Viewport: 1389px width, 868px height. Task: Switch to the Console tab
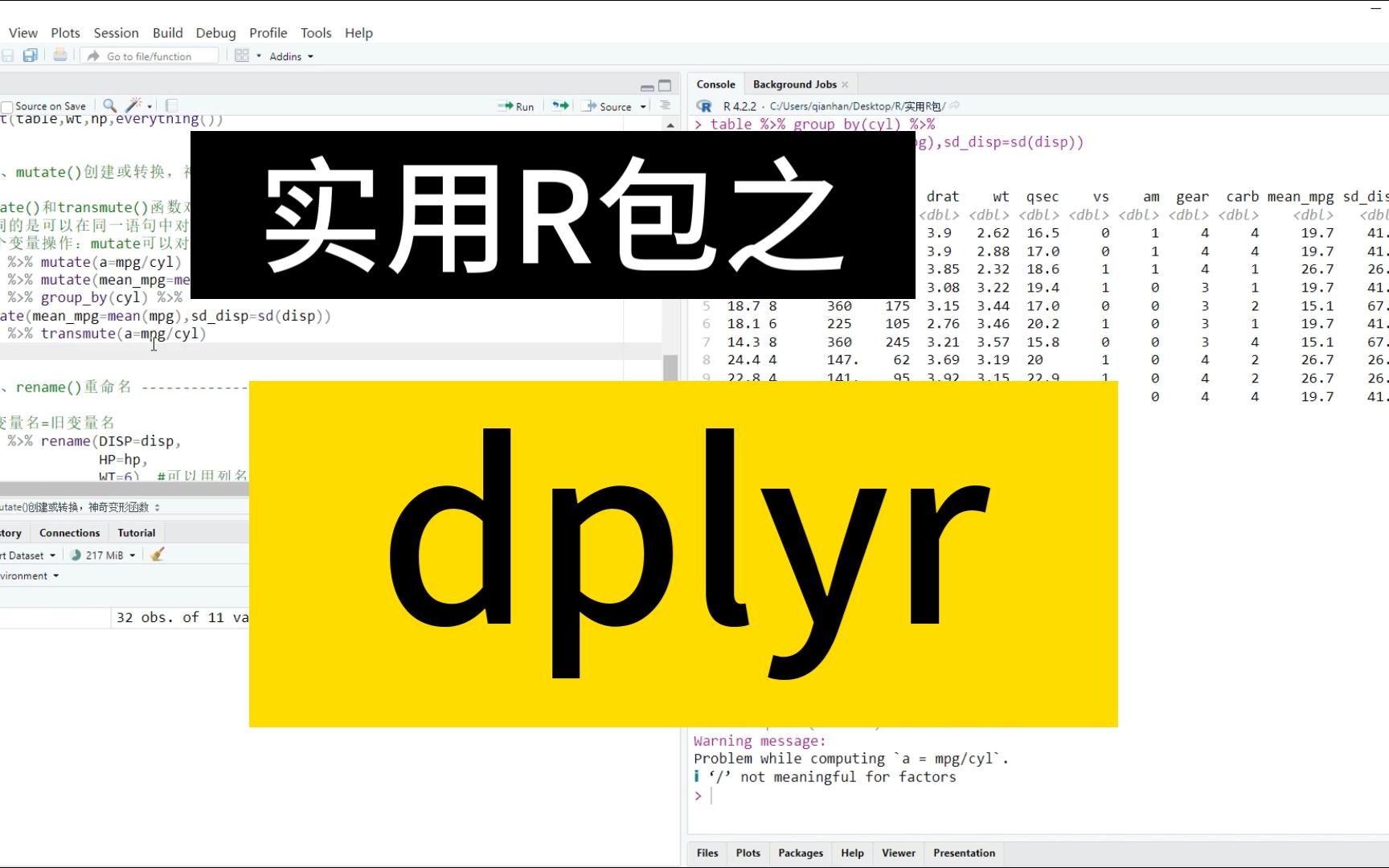[715, 84]
